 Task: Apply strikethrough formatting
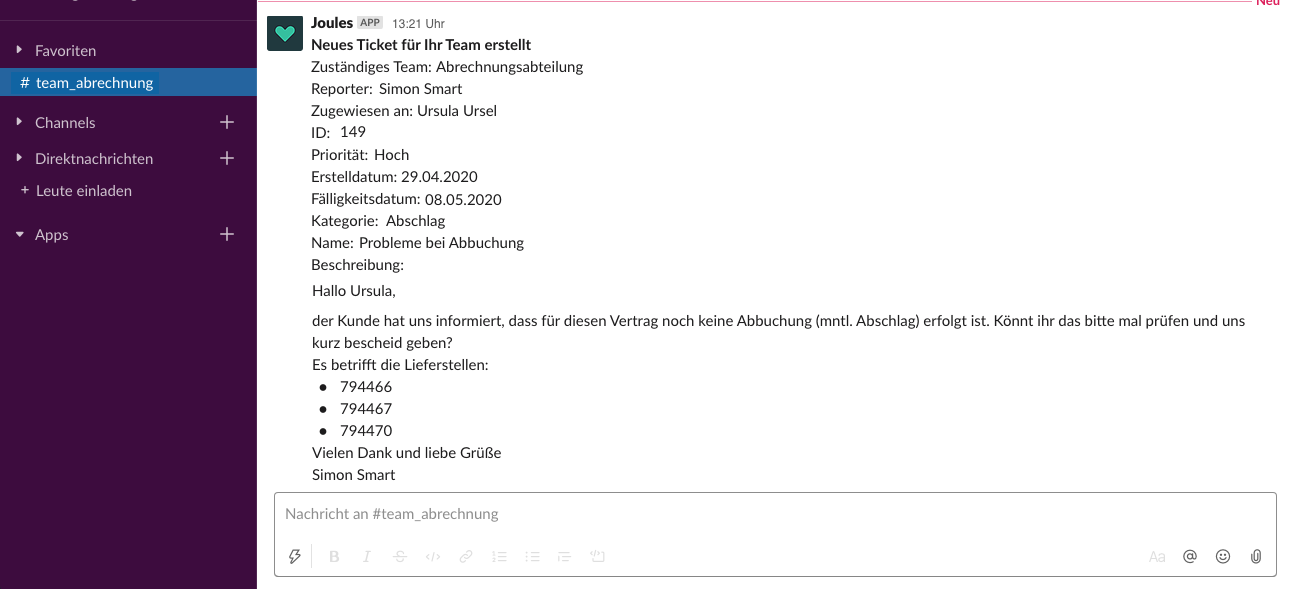tap(400, 557)
